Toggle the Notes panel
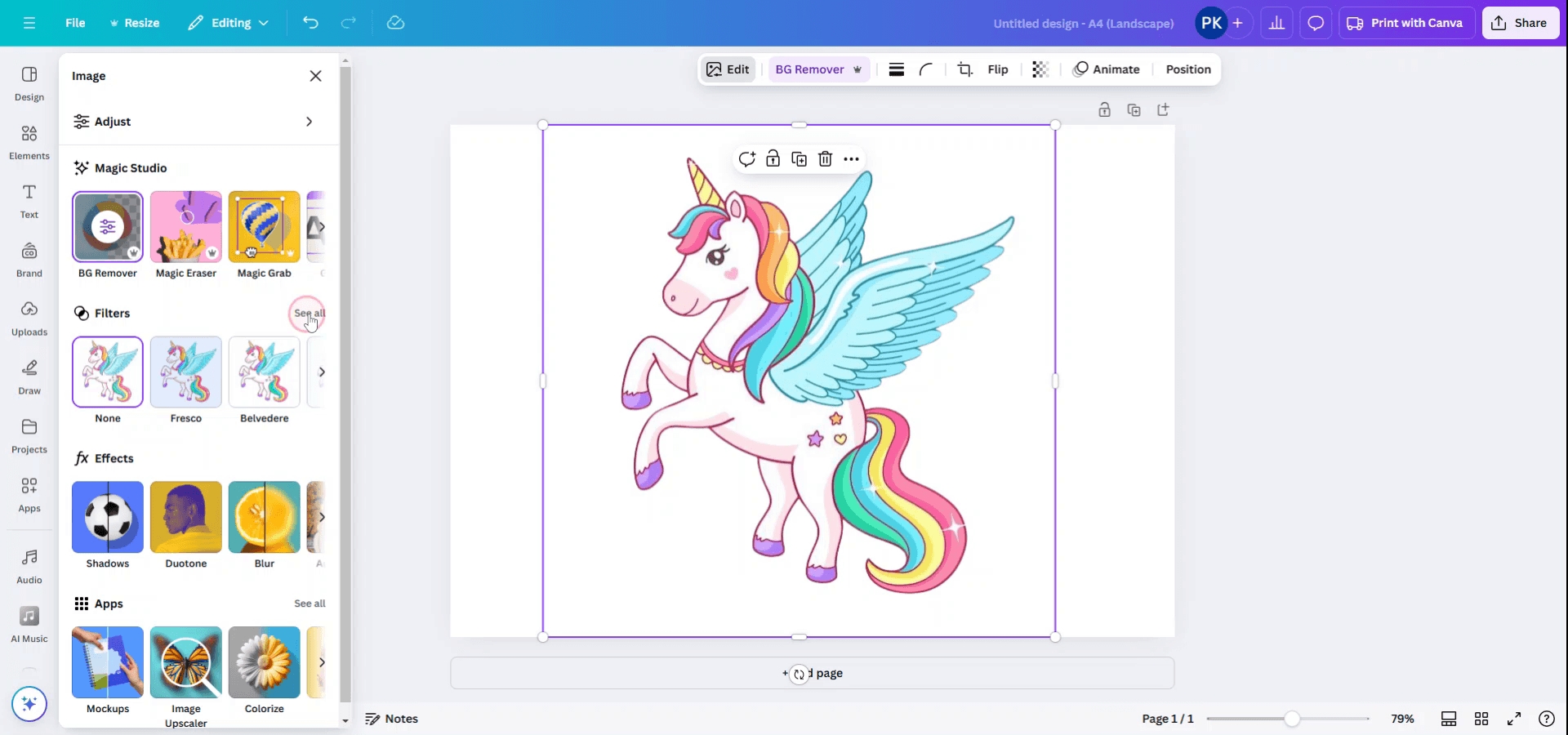This screenshot has height=735, width=1568. pos(392,719)
